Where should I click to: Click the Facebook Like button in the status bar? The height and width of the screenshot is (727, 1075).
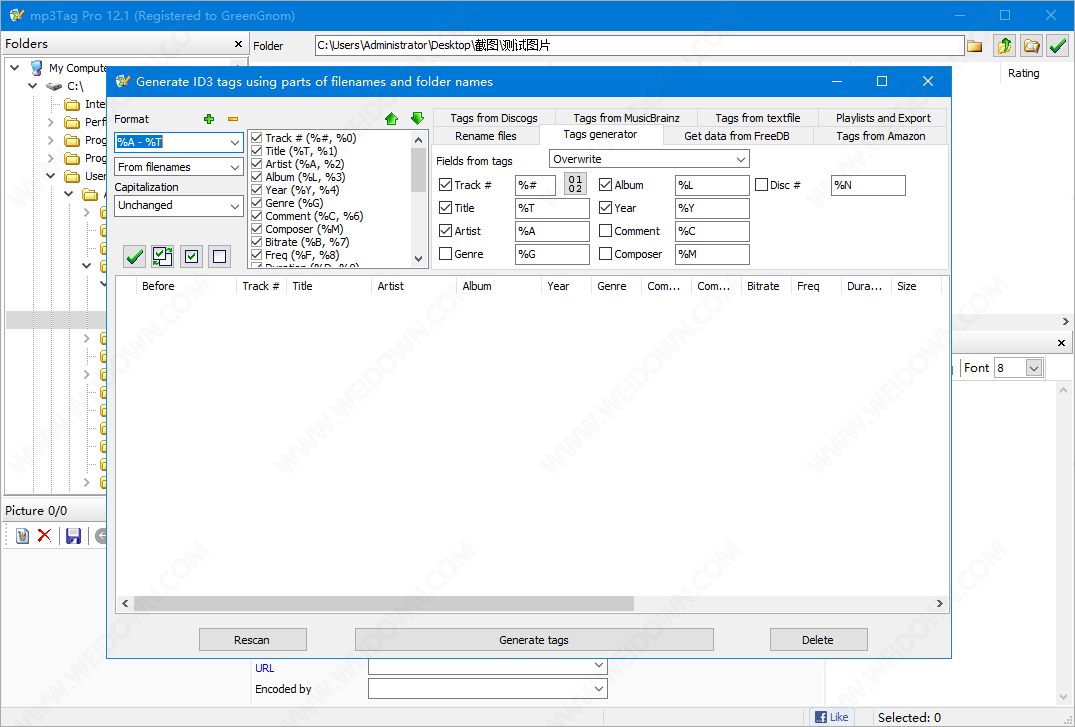click(832, 717)
